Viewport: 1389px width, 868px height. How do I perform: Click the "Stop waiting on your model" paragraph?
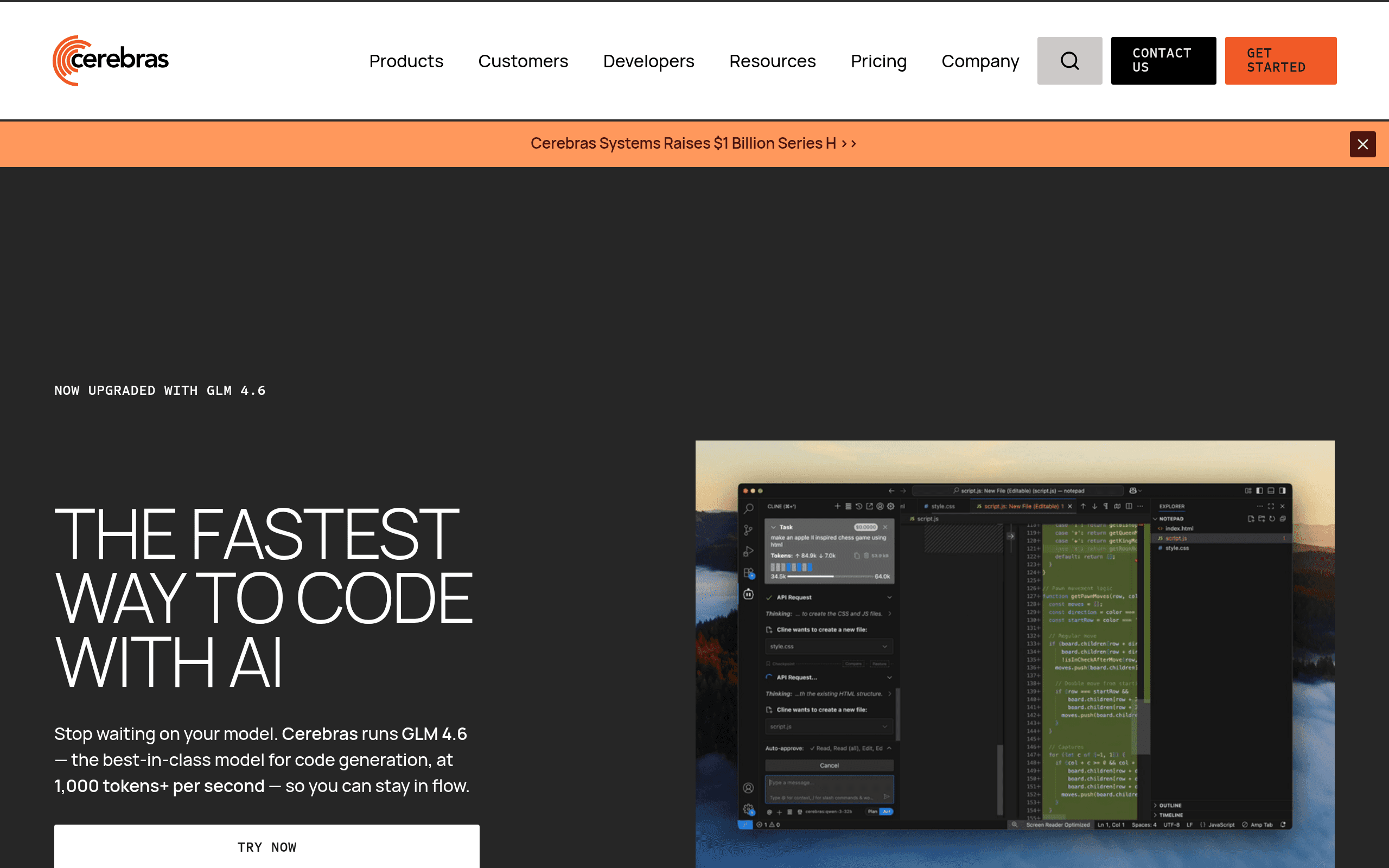[x=262, y=759]
